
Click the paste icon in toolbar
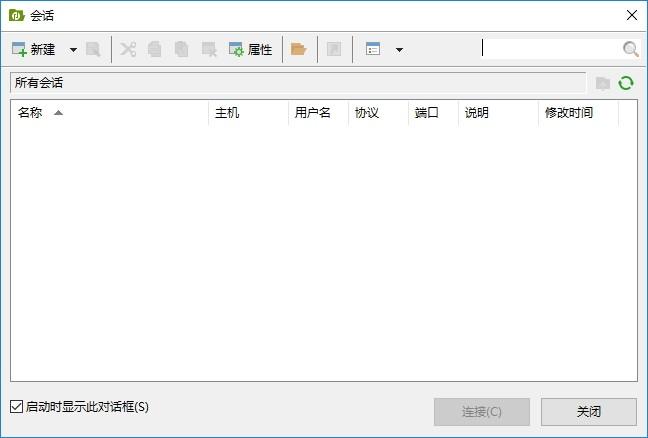(181, 50)
